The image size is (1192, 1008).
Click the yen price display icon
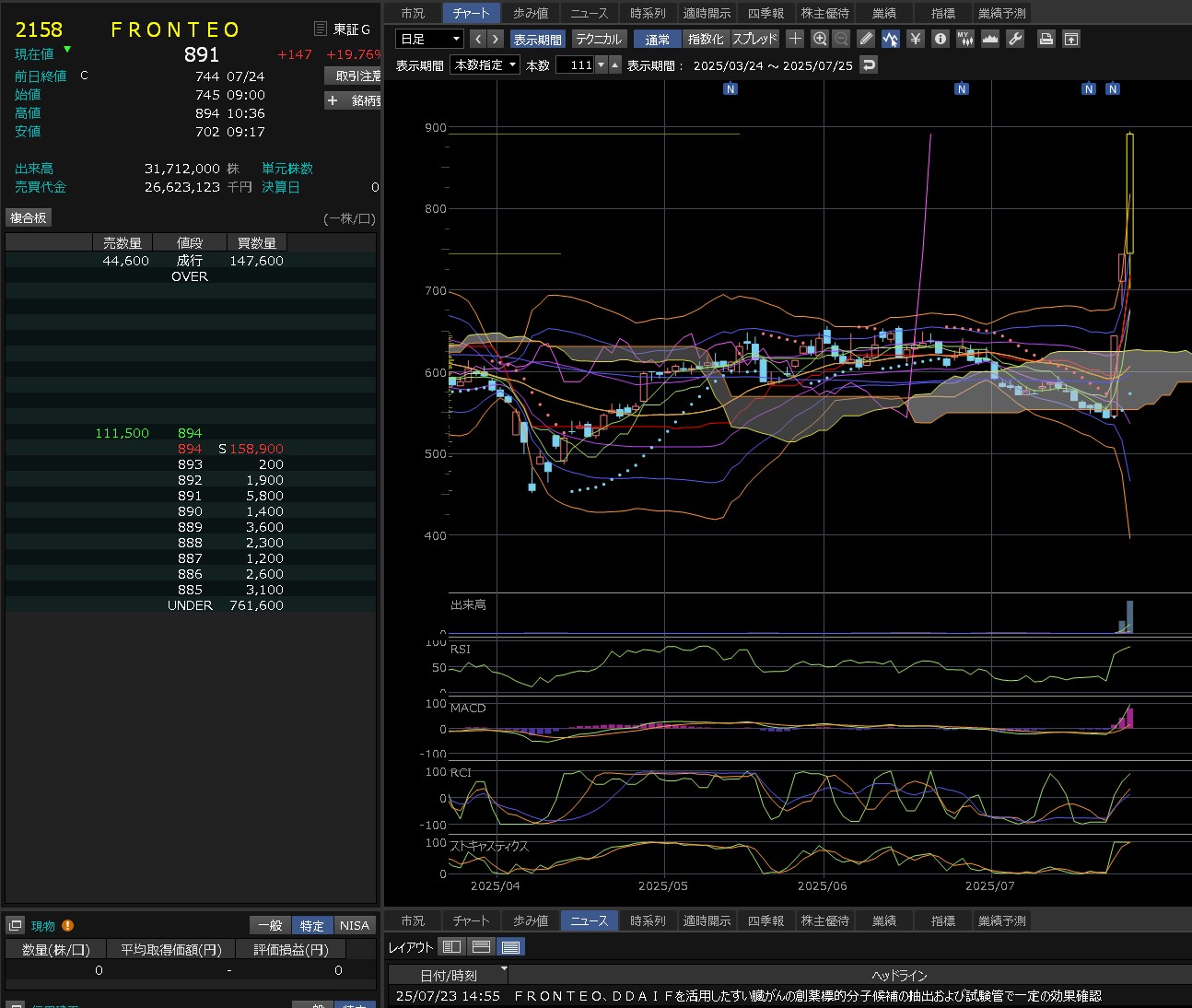[915, 39]
